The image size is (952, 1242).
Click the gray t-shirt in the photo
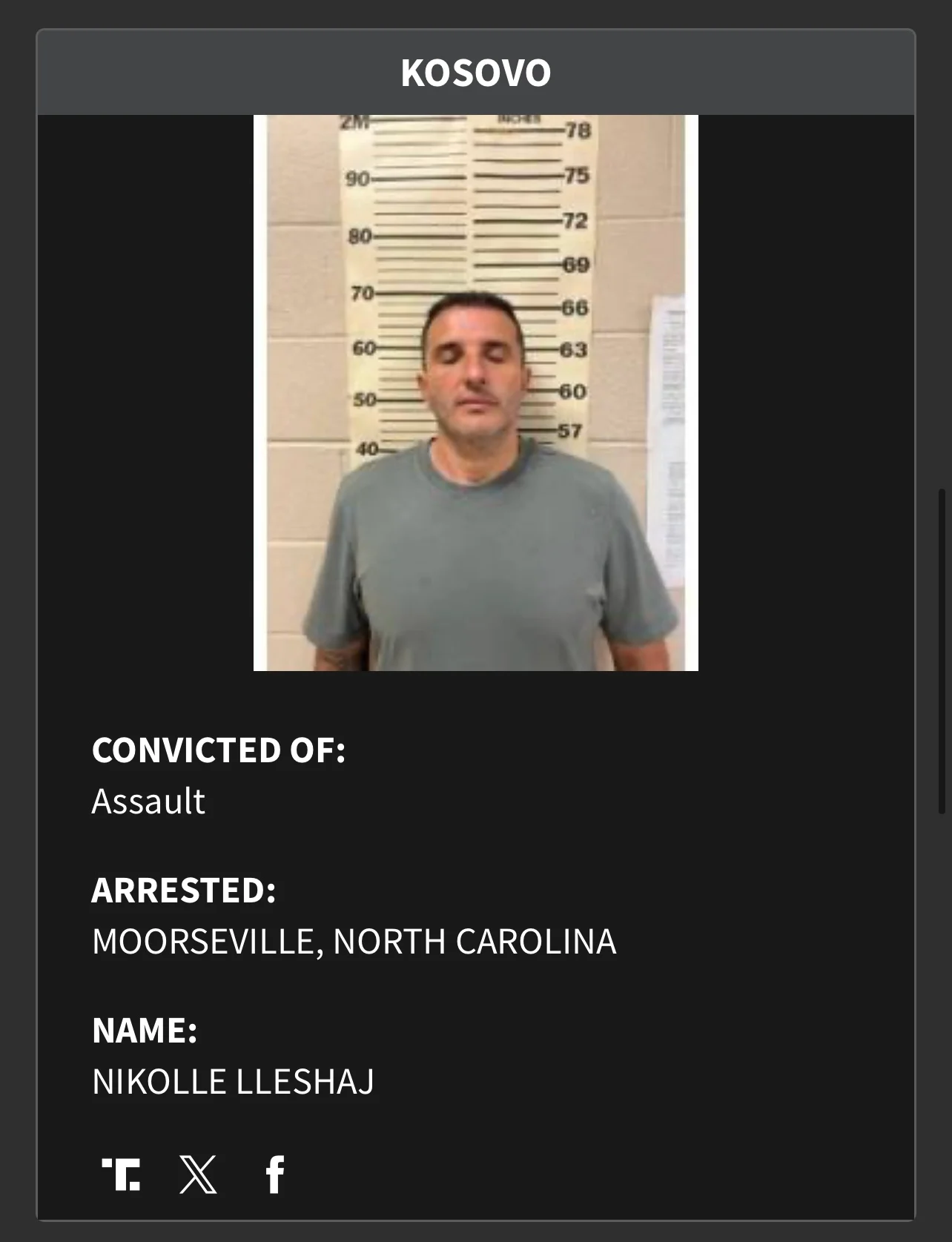pyautogui.click(x=490, y=564)
